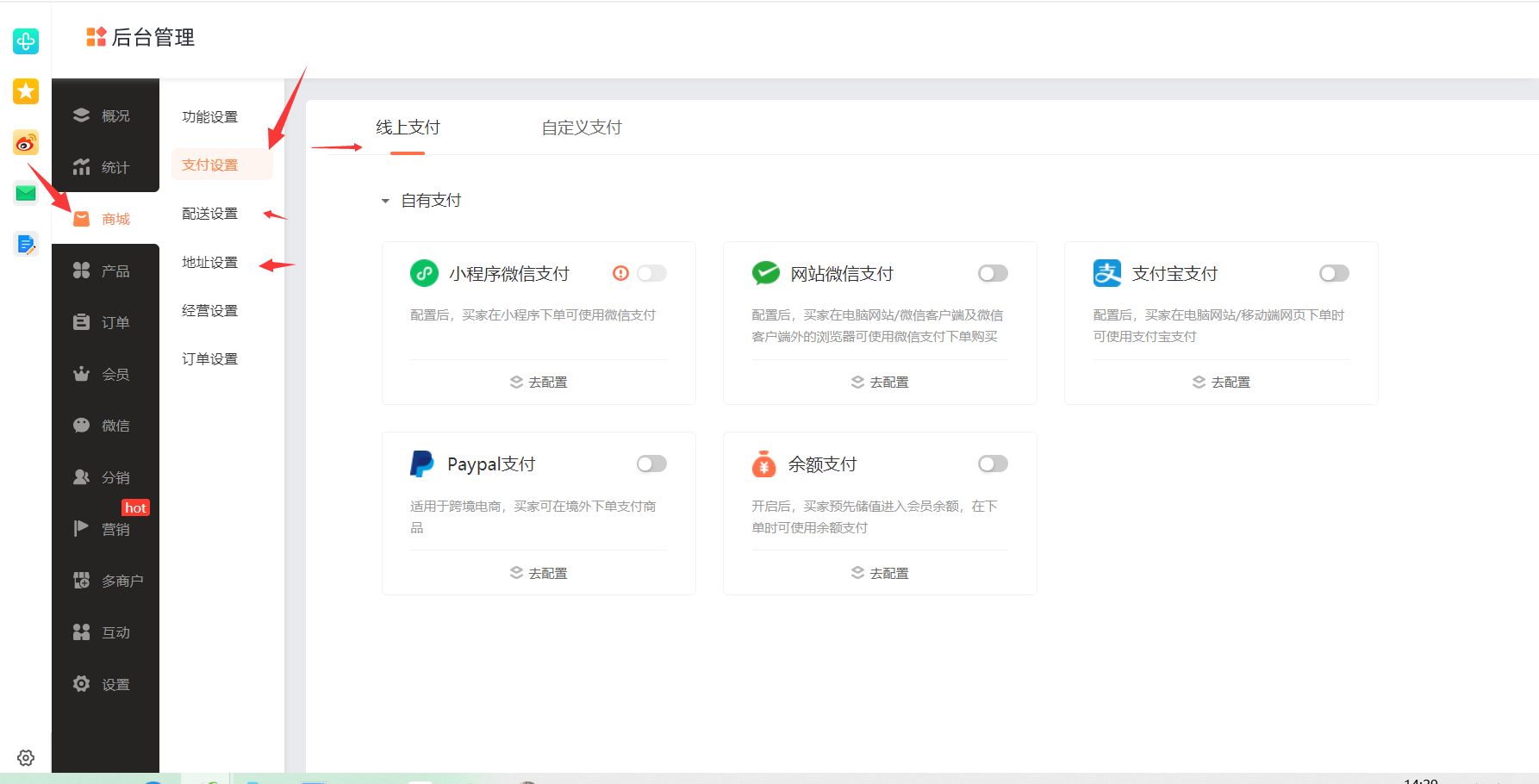Viewport: 1539px width, 784px height.
Task: Click the 后台管理 logo icon
Action: (x=96, y=37)
